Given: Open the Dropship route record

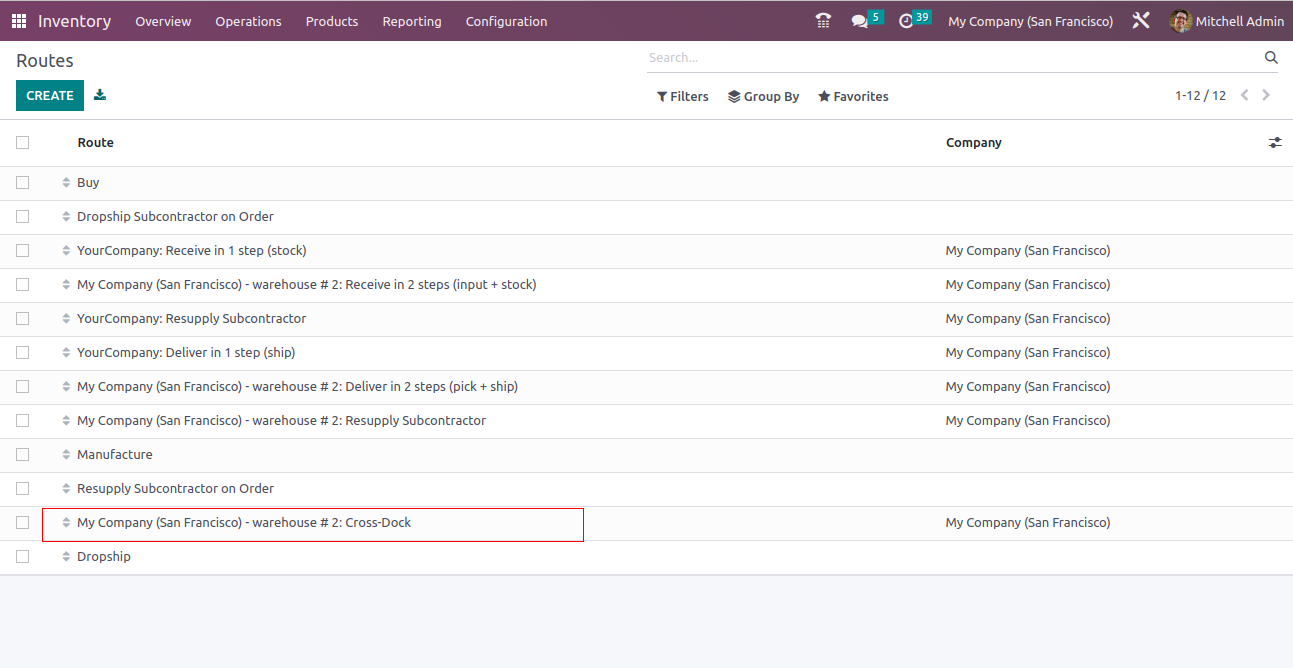Looking at the screenshot, I should pos(104,557).
